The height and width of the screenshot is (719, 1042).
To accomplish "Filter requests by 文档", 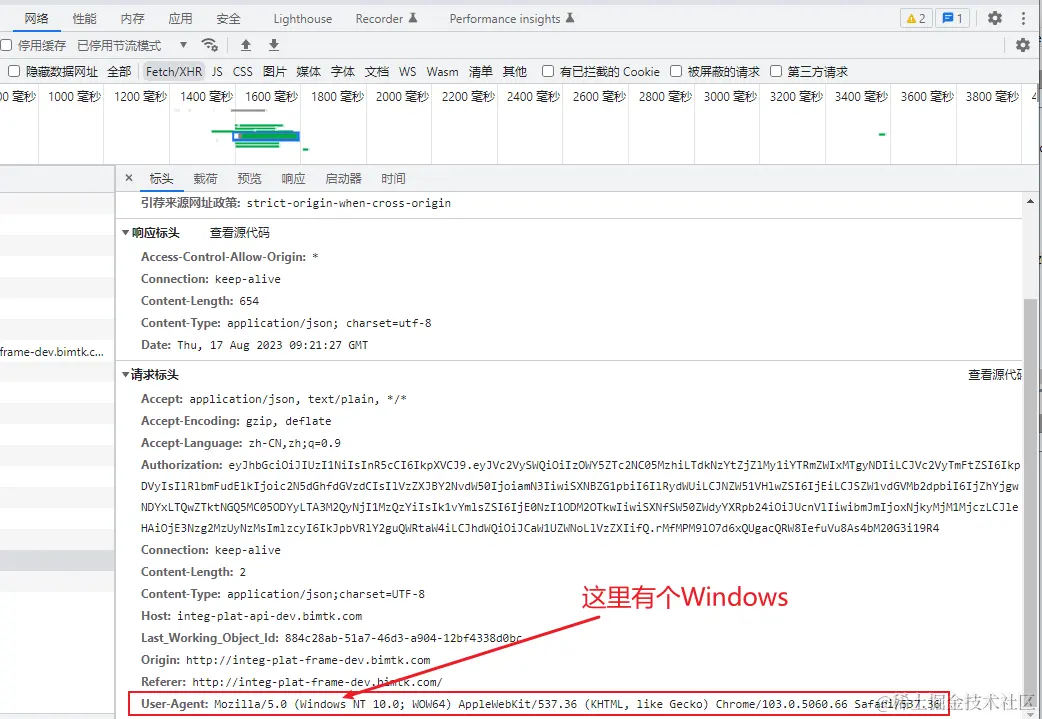I will (x=377, y=71).
